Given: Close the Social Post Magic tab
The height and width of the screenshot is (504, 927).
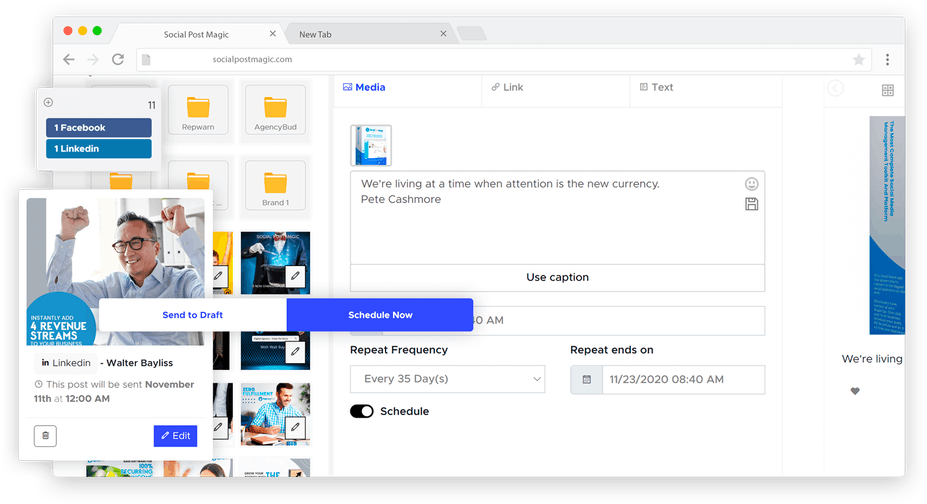Looking at the screenshot, I should (x=273, y=34).
